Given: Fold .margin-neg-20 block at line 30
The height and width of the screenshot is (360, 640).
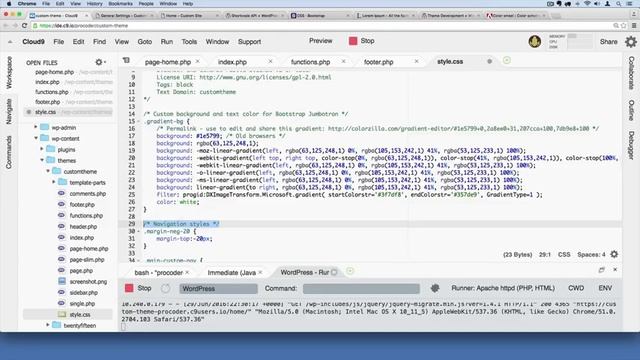Looking at the screenshot, I should [138, 231].
